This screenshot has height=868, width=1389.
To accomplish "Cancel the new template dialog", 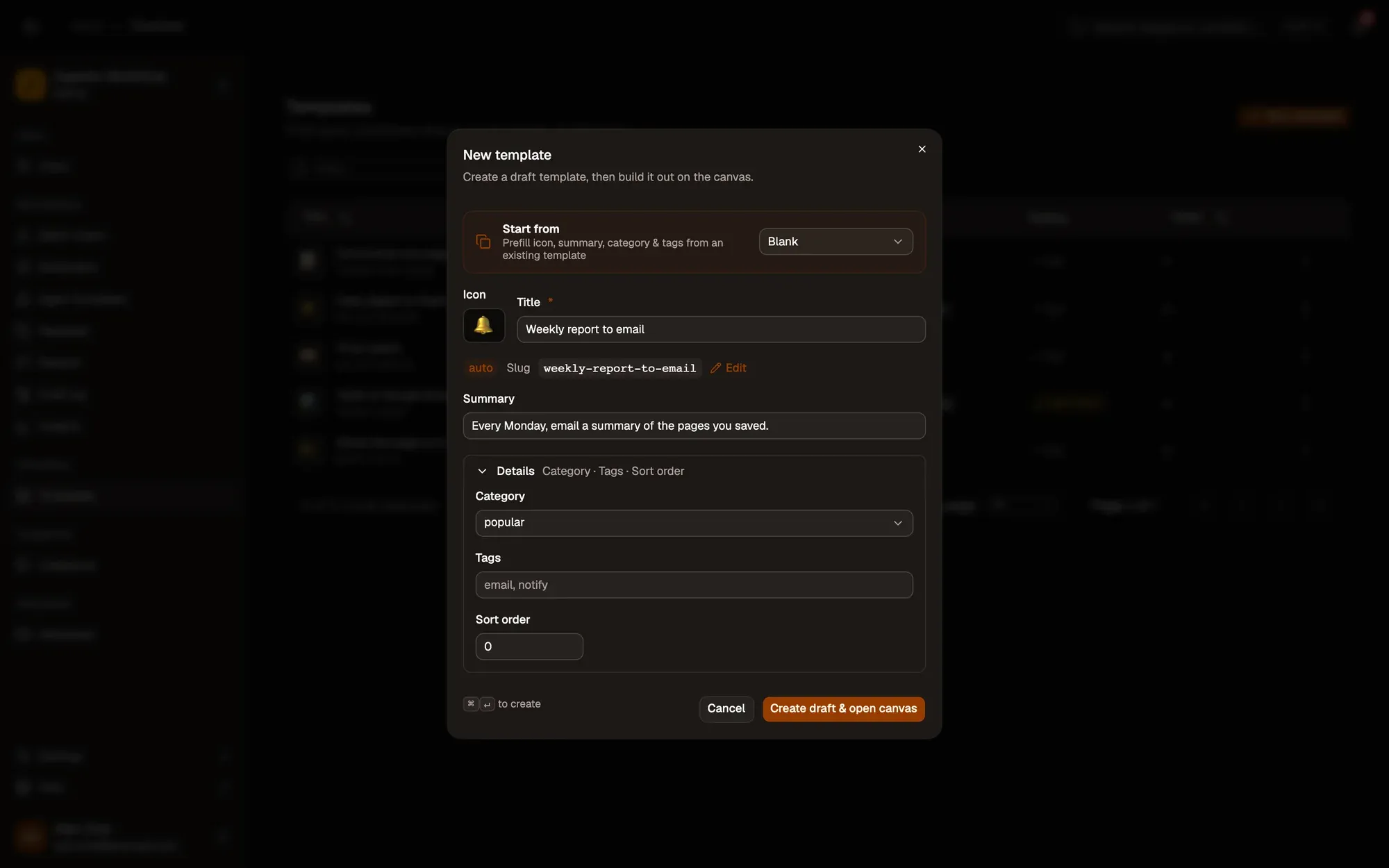I will point(726,708).
